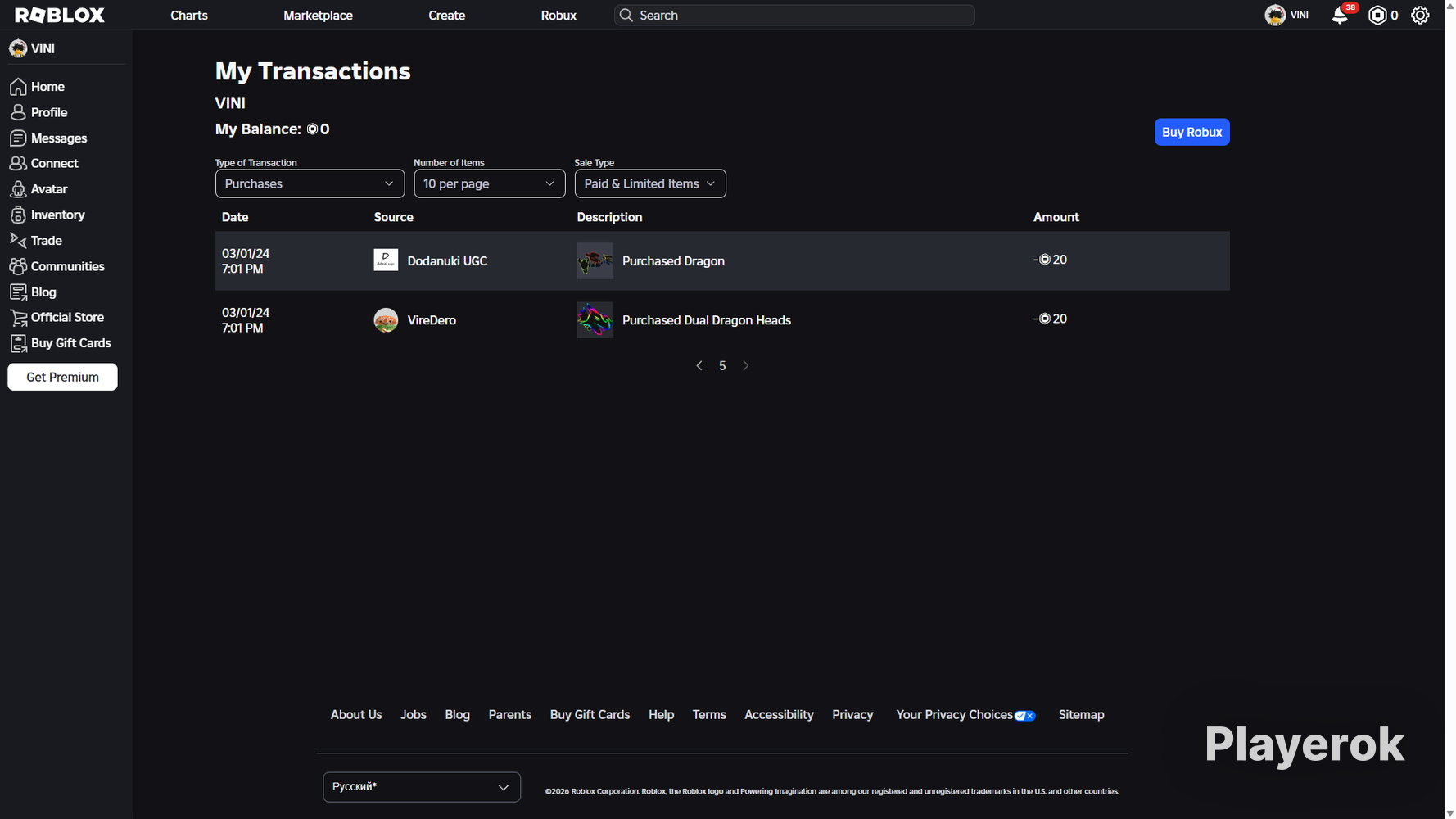This screenshot has height=819, width=1456.
Task: Open the Help footer link
Action: (662, 715)
